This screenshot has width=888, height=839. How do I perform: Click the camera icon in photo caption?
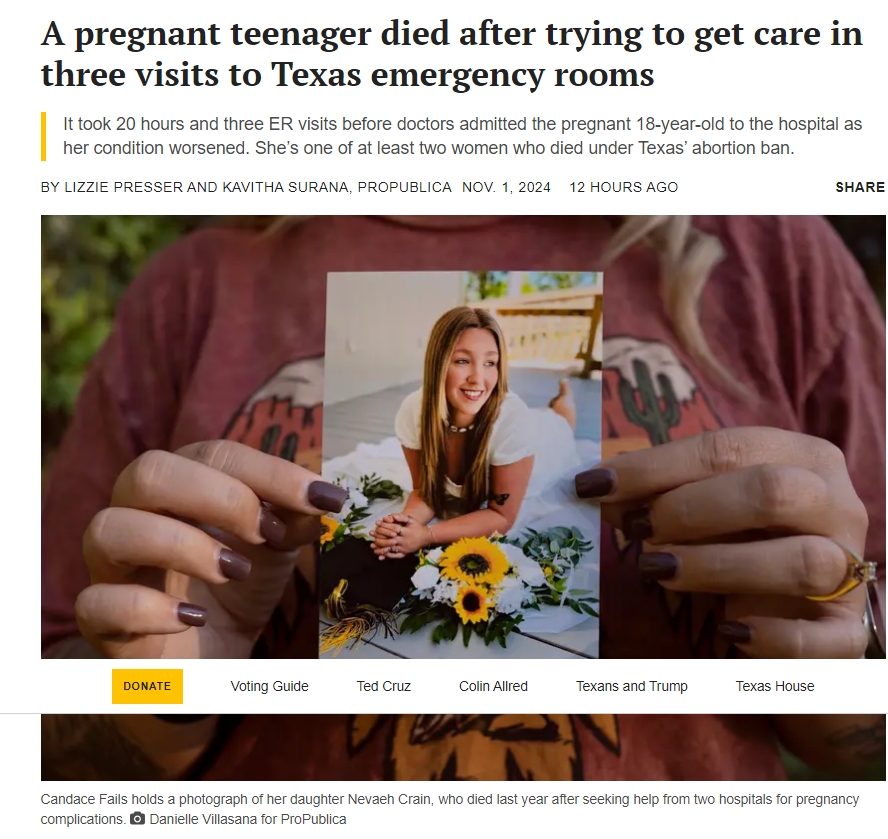pyautogui.click(x=137, y=819)
